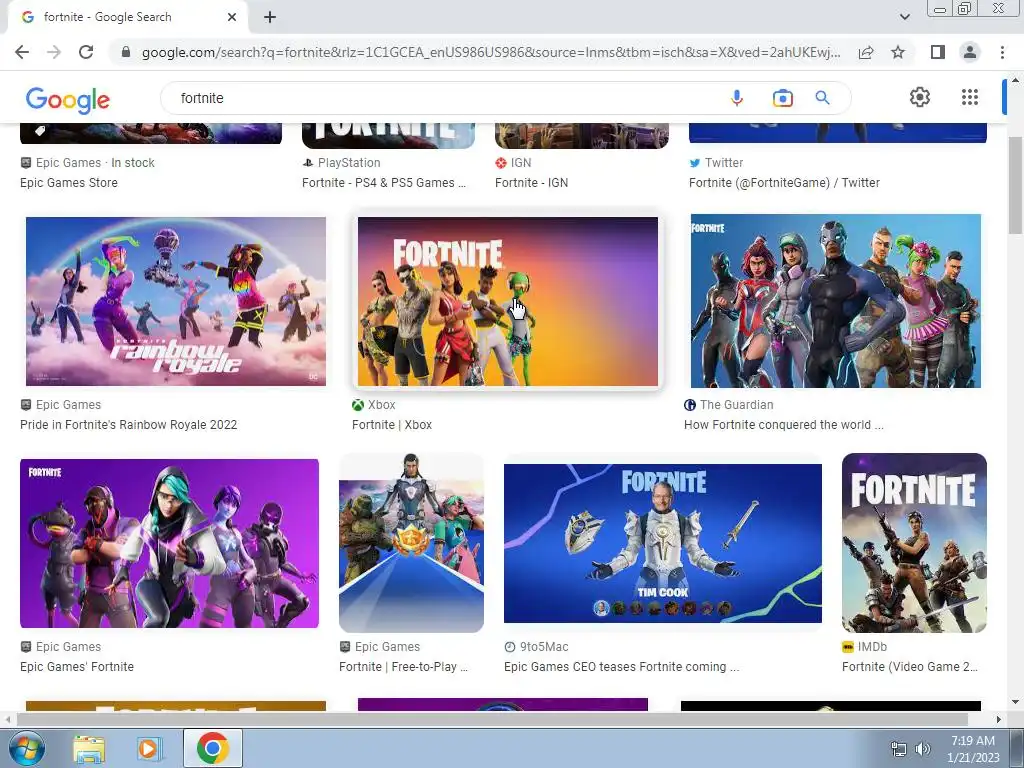Open the network icon in system tray

click(899, 749)
